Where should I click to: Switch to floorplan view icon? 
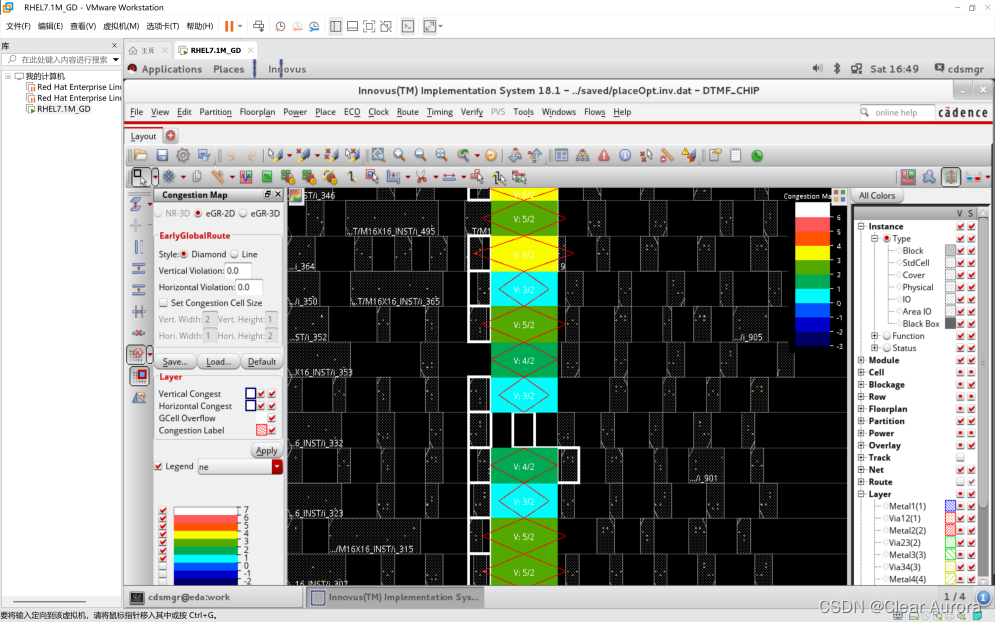click(908, 177)
